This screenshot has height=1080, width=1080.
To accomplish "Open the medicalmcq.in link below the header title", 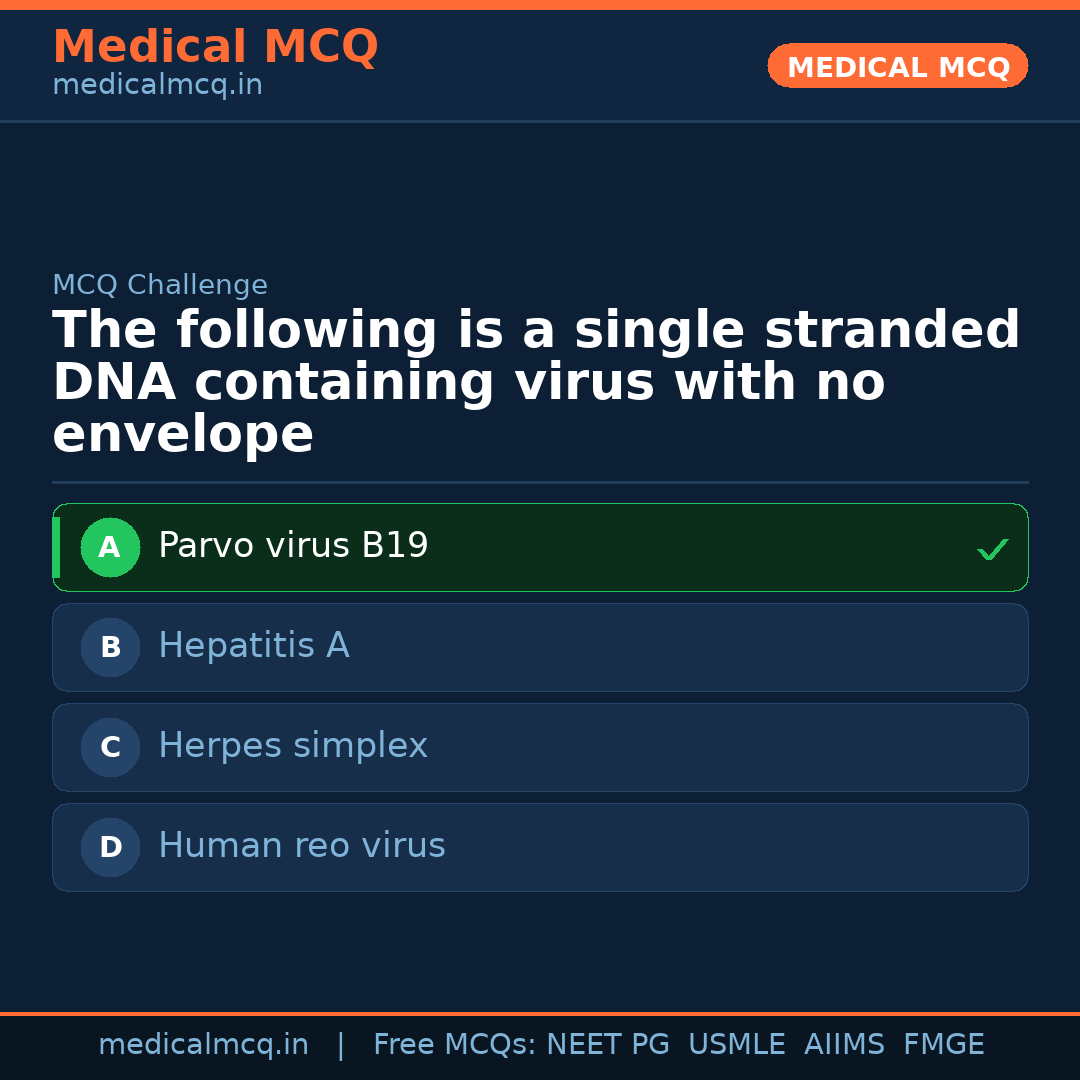I will 157,86.
